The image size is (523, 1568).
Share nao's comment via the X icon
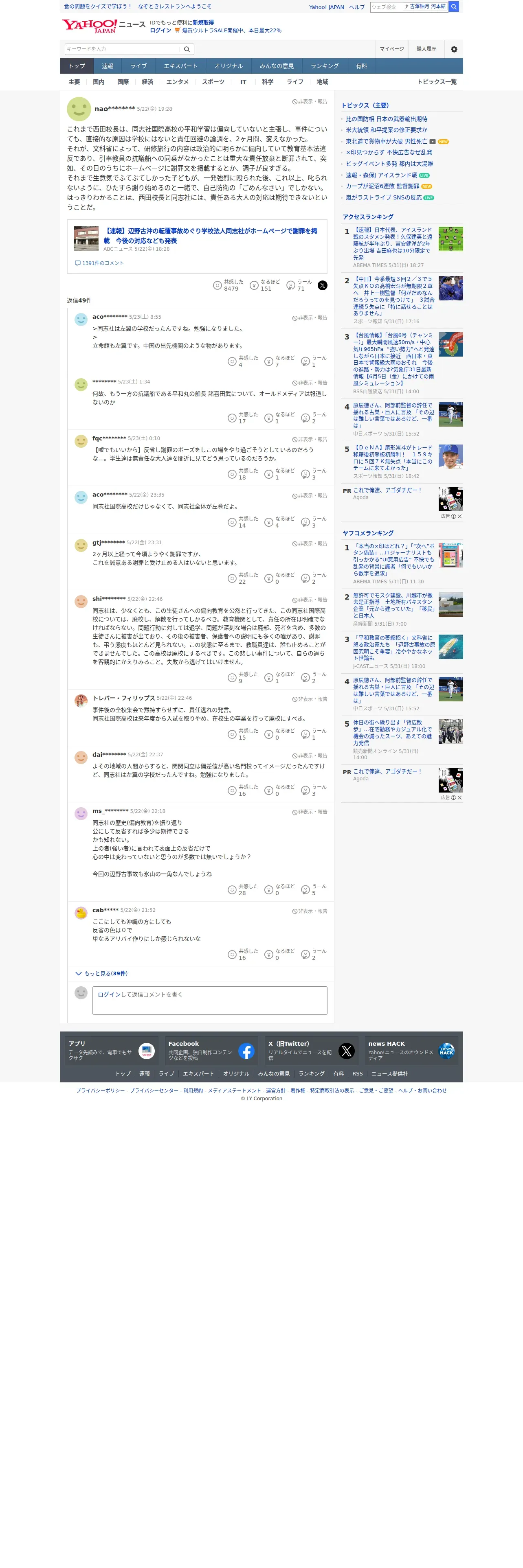click(322, 285)
